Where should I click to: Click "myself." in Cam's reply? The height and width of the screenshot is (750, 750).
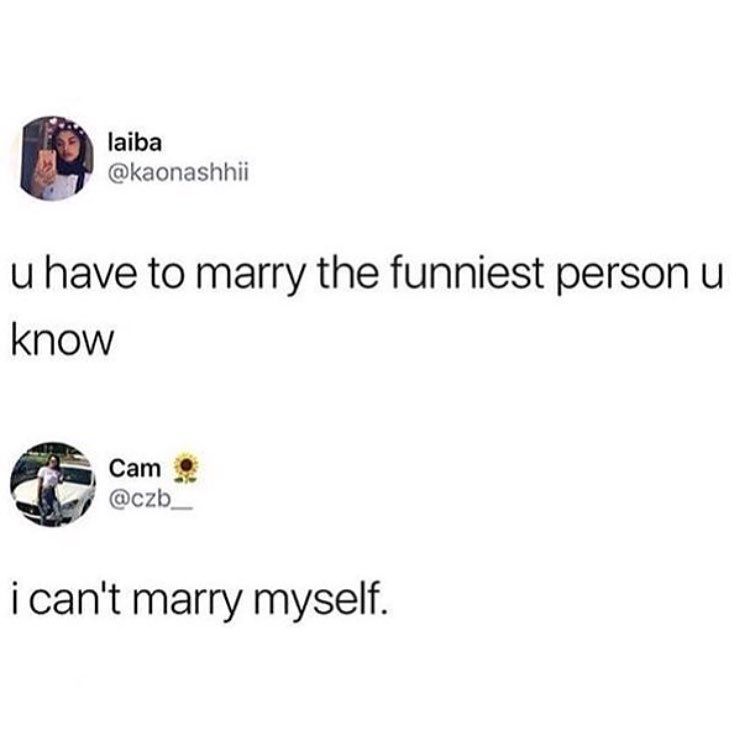click(x=319, y=599)
